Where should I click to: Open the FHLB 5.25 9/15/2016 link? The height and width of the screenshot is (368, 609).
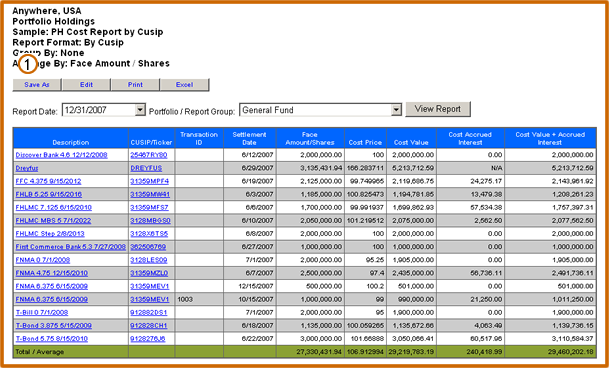[x=49, y=195]
